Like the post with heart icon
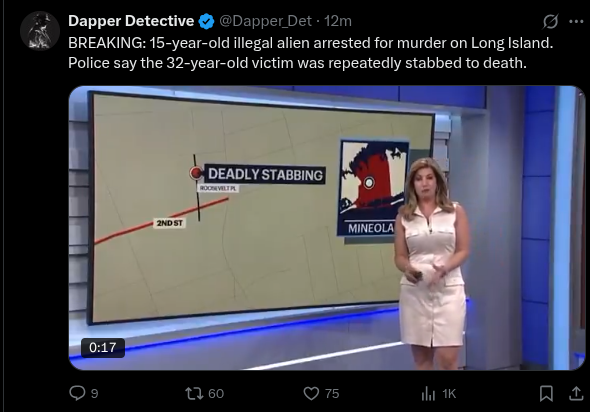Viewport: 590px width, 412px height. point(311,394)
